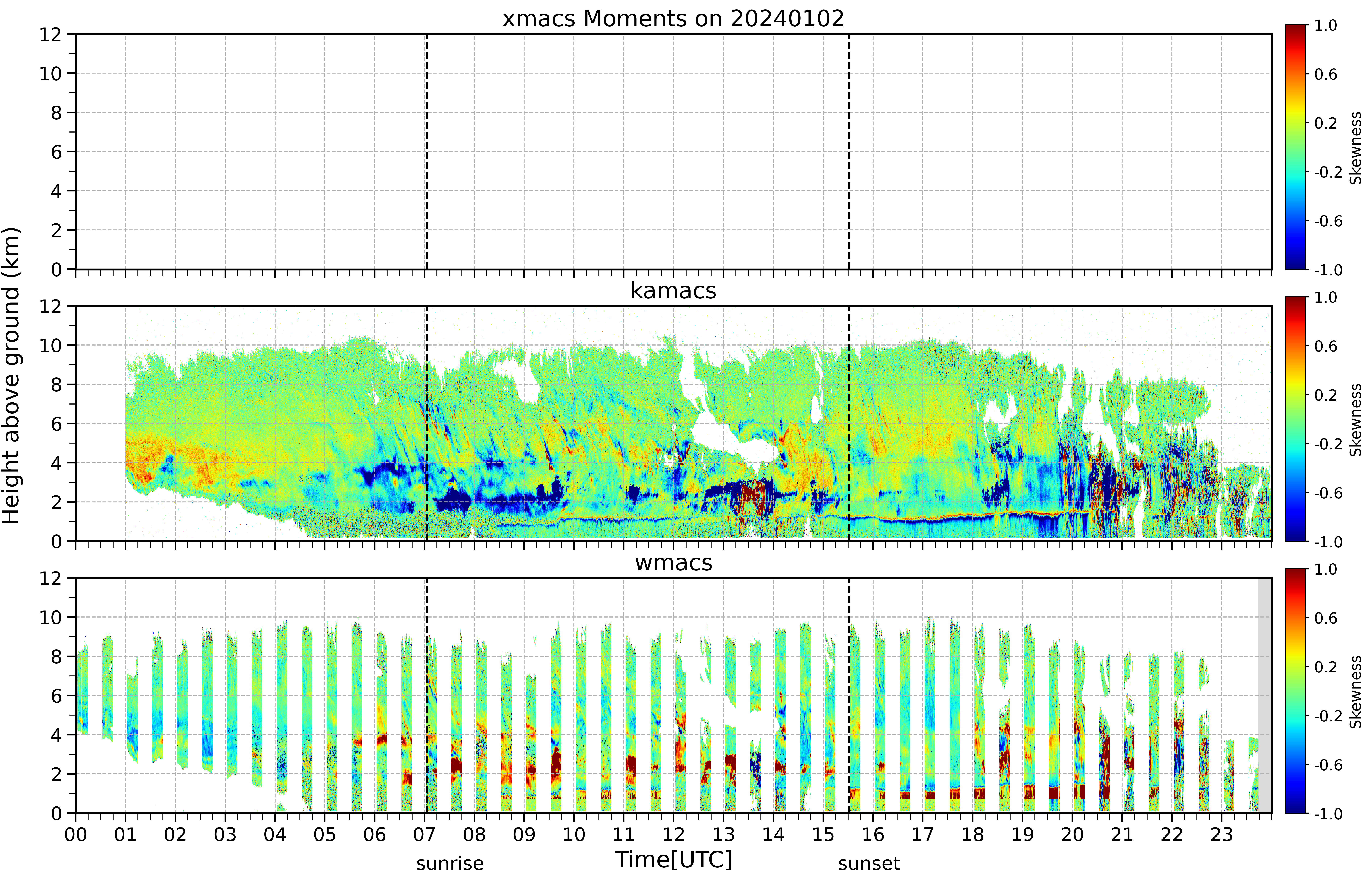The image size is (1372, 883).
Task: Click height tick "6" on the xmacs panel
Action: (56, 152)
